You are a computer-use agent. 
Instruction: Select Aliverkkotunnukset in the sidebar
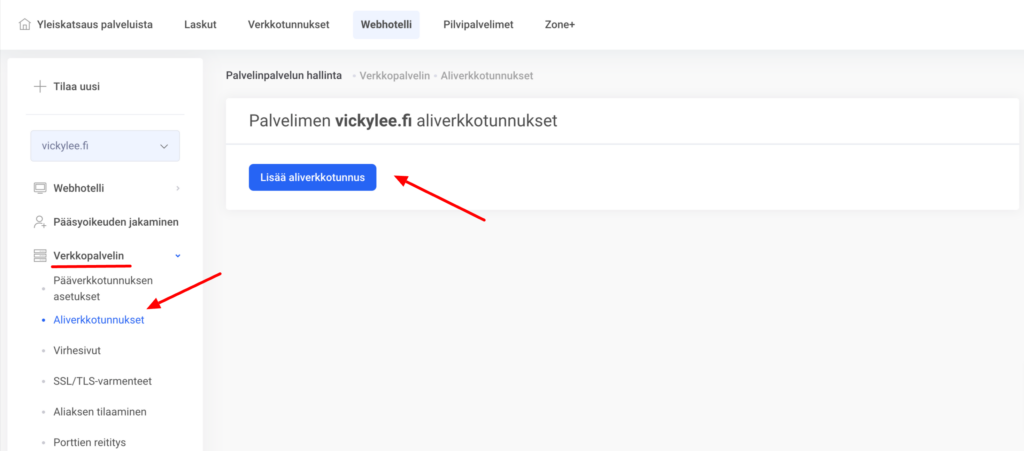pyautogui.click(x=99, y=321)
